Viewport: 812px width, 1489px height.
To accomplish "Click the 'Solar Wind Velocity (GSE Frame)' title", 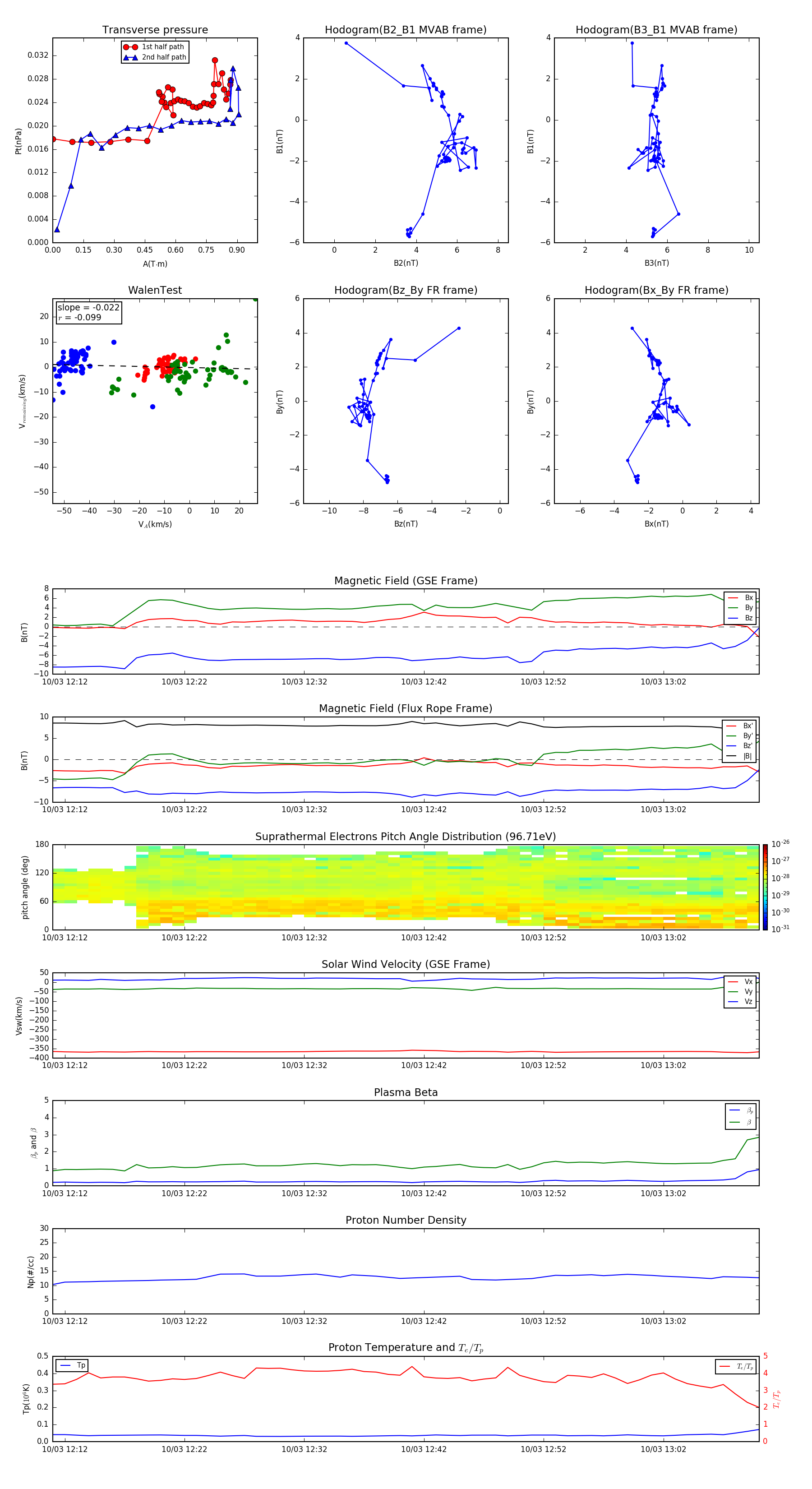I will (406, 964).
